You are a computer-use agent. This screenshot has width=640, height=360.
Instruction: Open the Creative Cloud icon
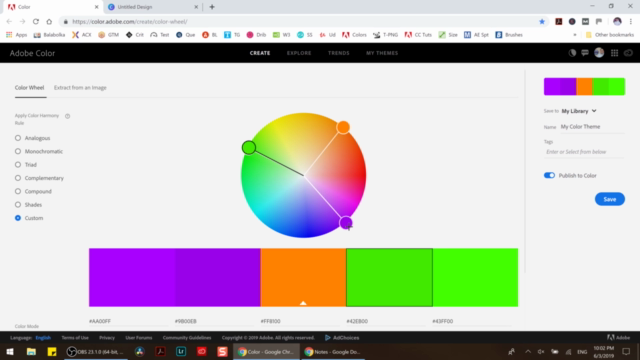click(628, 53)
